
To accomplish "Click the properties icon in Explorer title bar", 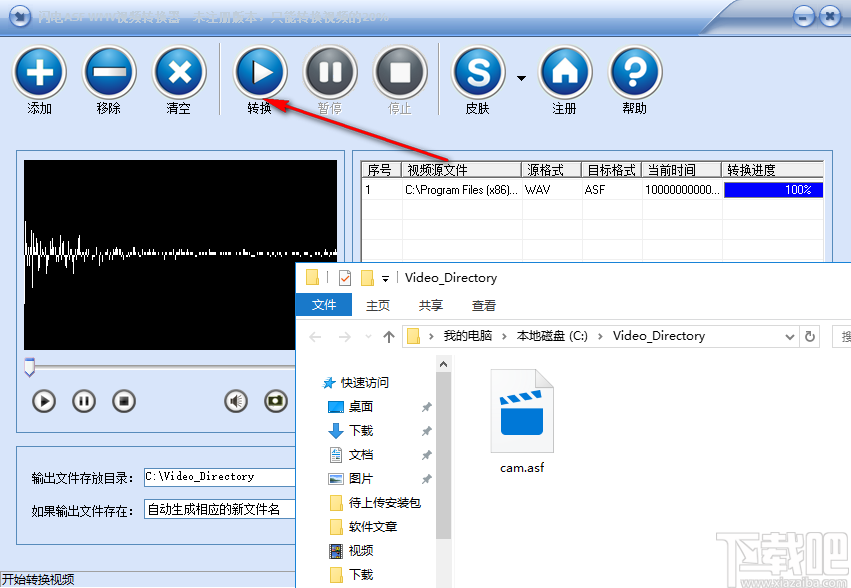I will (345, 278).
